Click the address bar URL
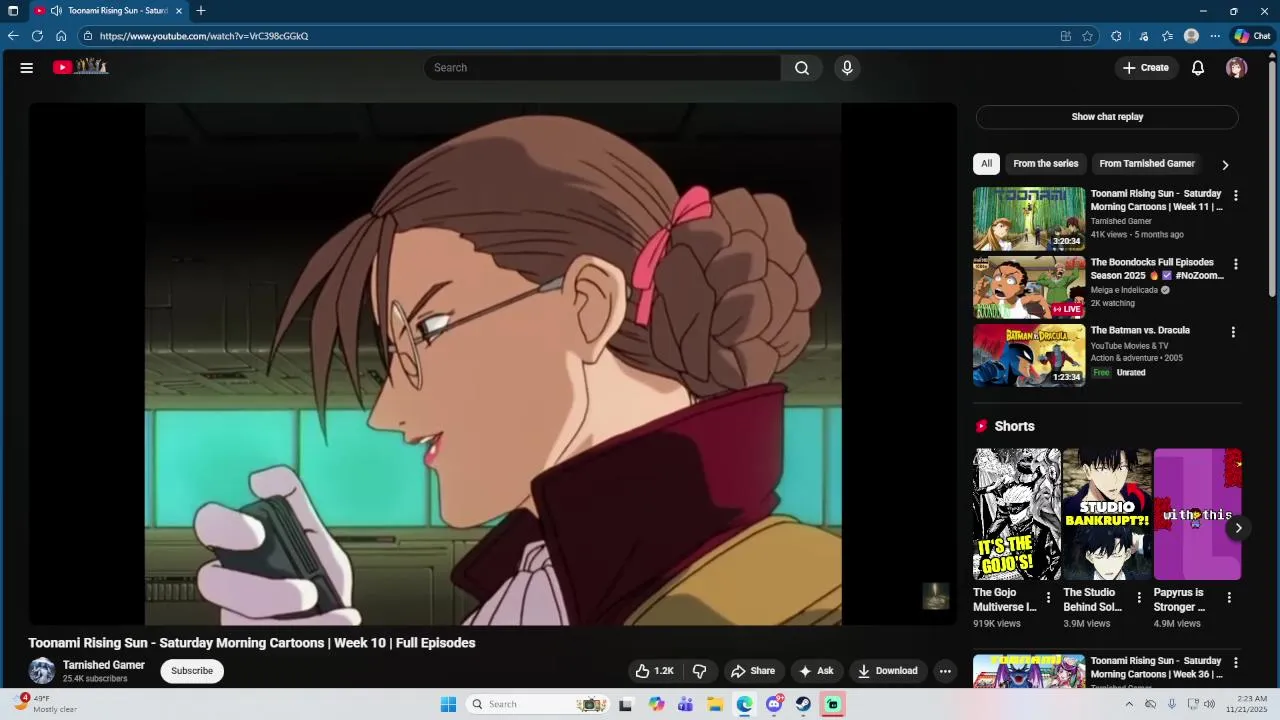The width and height of the screenshot is (1280, 720). [204, 36]
